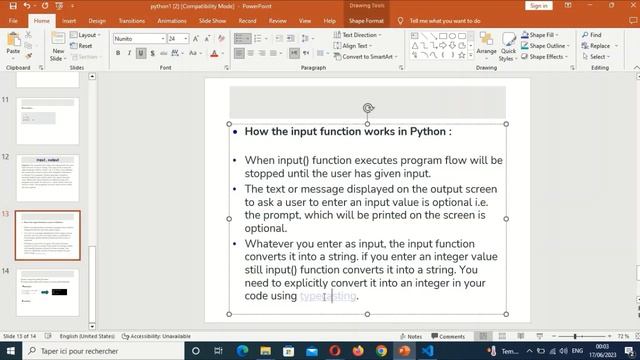This screenshot has width=640, height=360.
Task: Open Convert to SmartArt dropdown
Action: pos(366,57)
